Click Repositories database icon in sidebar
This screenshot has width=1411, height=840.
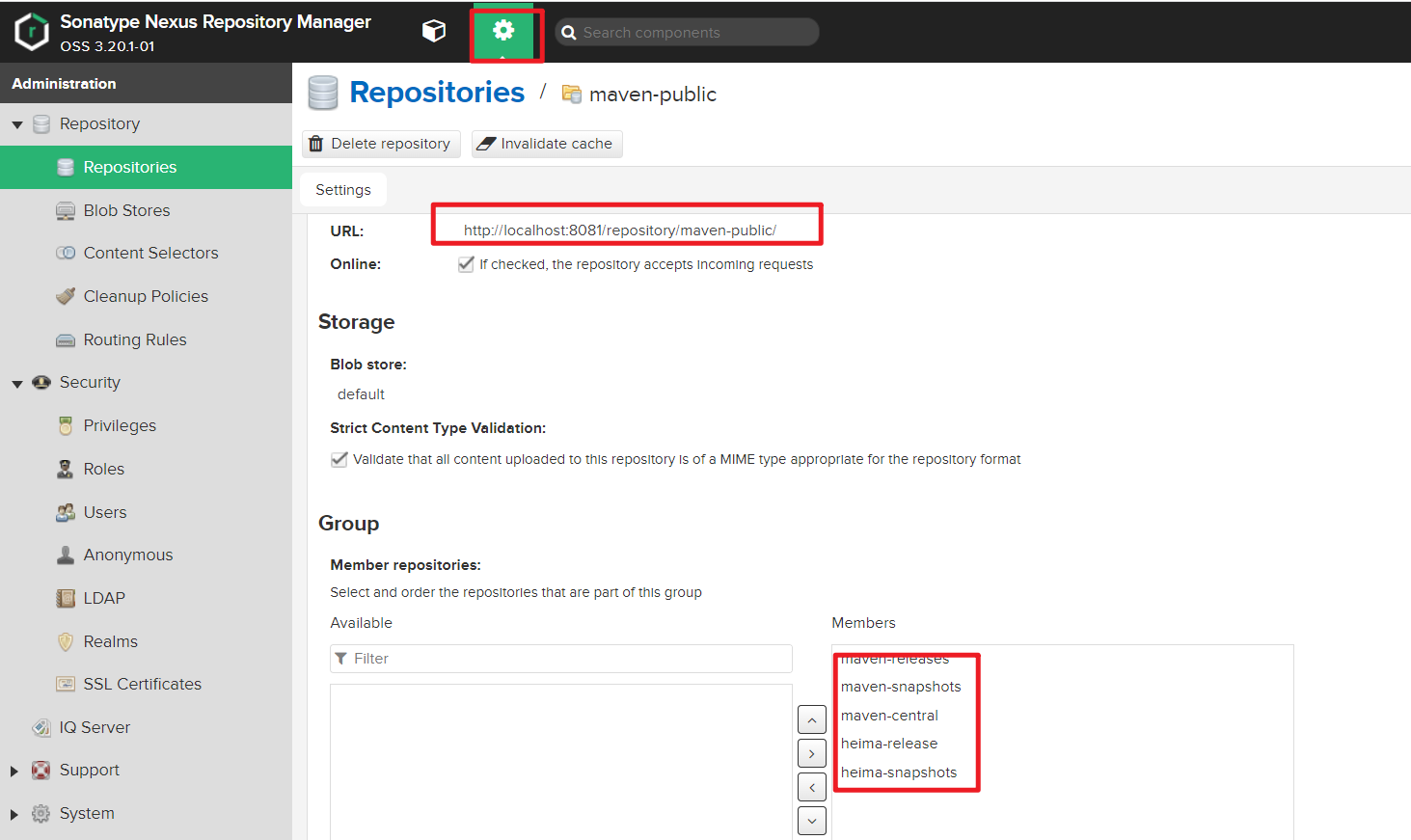66,167
